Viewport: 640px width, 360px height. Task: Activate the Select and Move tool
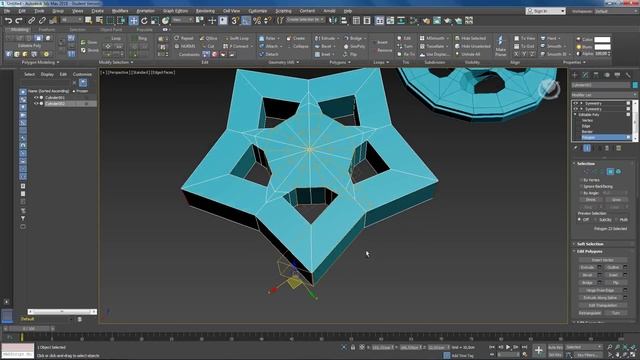tap(133, 20)
